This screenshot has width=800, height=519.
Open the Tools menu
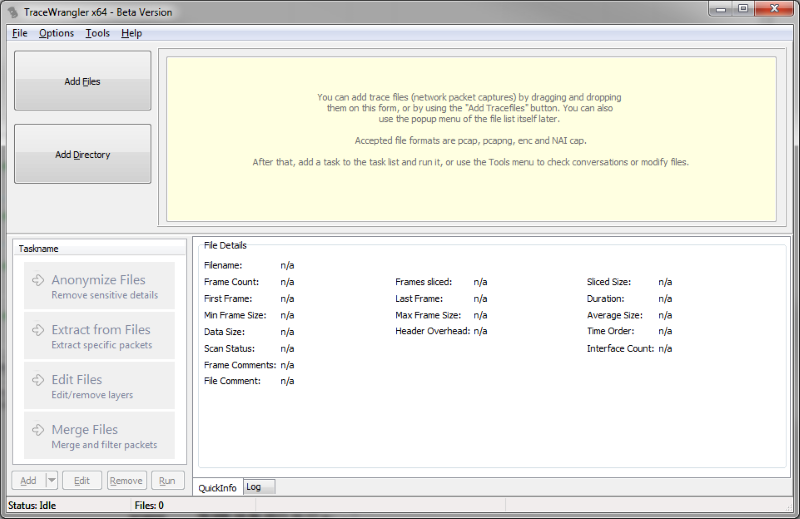(97, 33)
